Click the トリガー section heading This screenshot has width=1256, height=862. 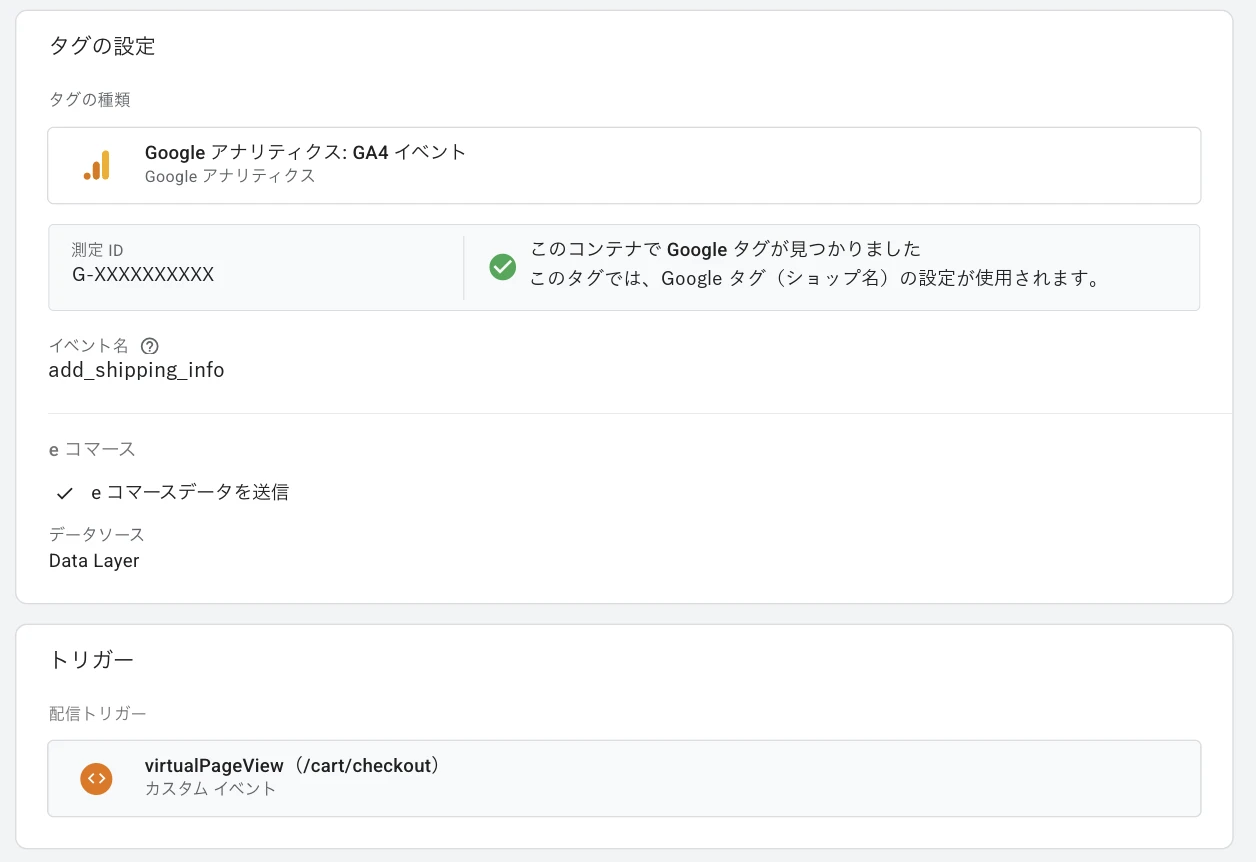[91, 660]
